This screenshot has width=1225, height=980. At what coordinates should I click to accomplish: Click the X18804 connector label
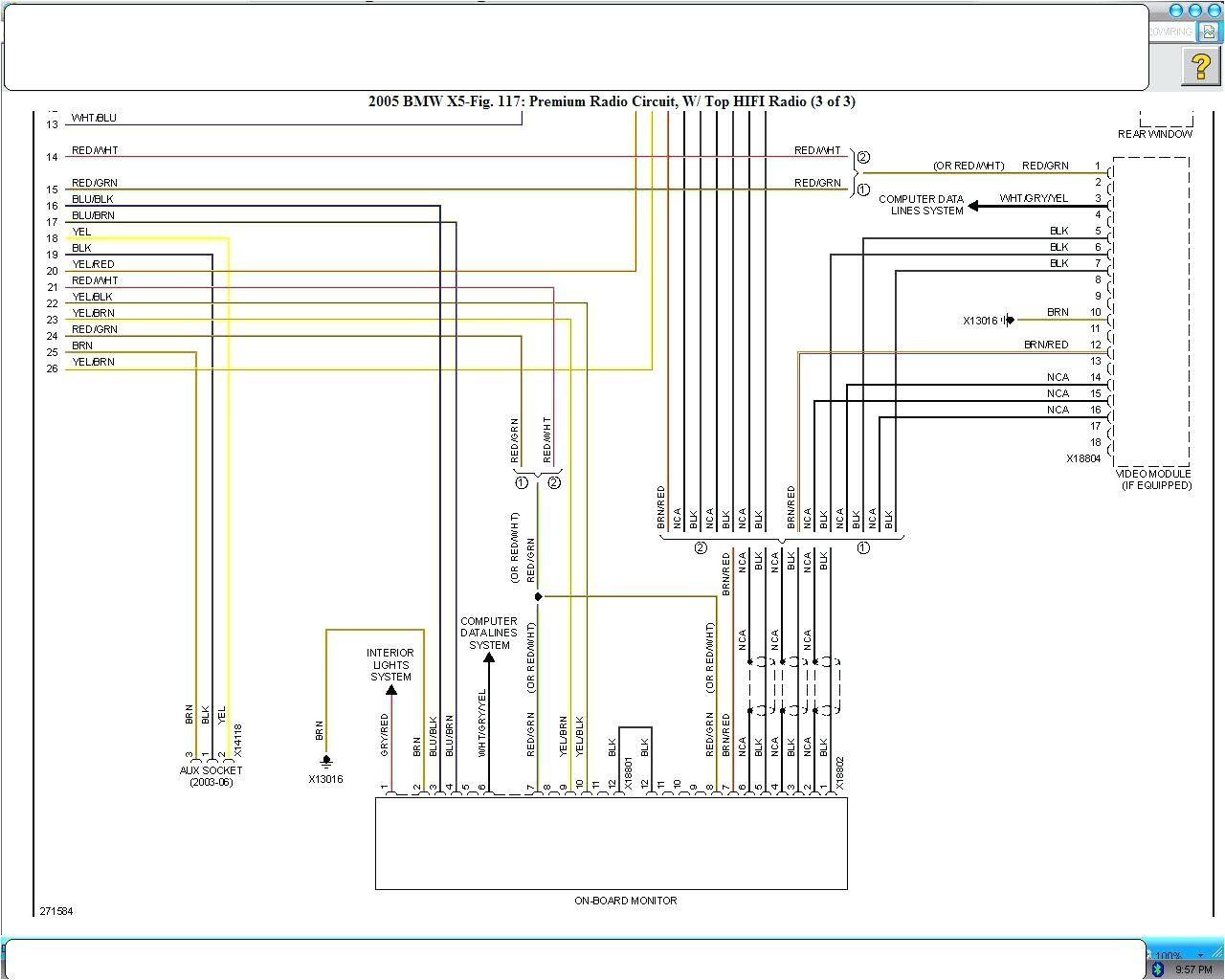(x=1083, y=458)
